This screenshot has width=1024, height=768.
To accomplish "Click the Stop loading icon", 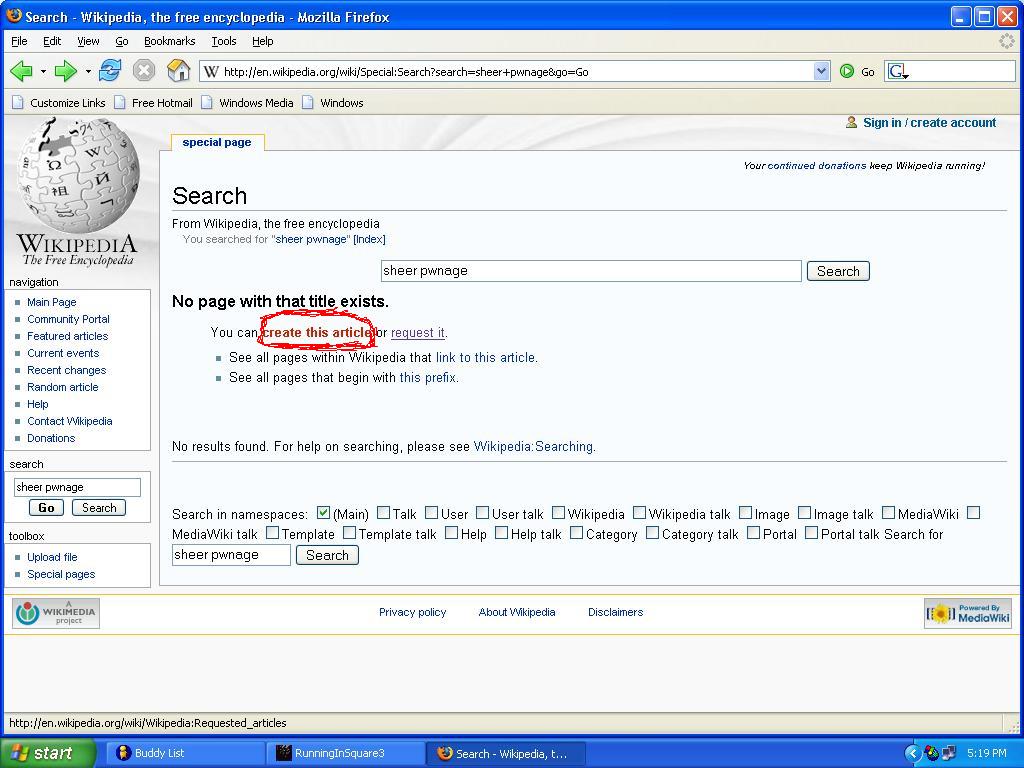I will [x=144, y=71].
